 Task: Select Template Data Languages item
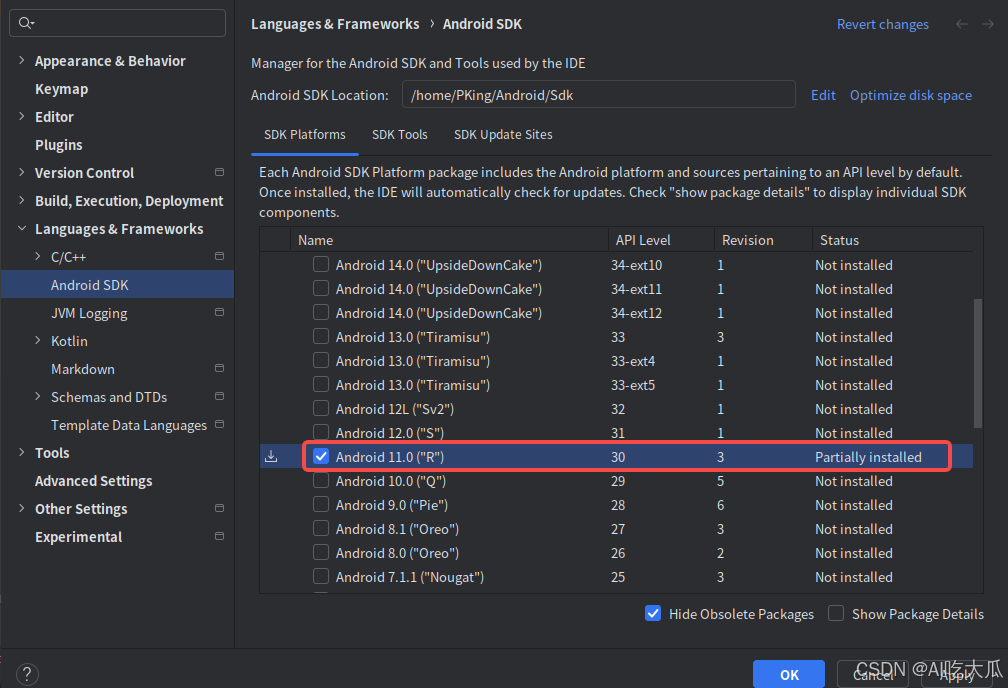pyautogui.click(x=129, y=425)
